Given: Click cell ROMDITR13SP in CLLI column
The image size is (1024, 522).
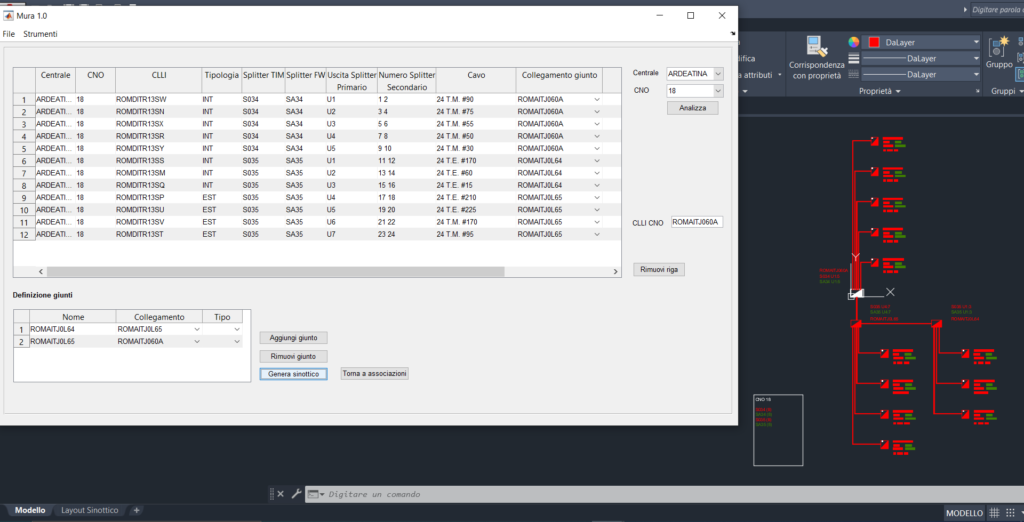Looking at the screenshot, I should pyautogui.click(x=159, y=197).
